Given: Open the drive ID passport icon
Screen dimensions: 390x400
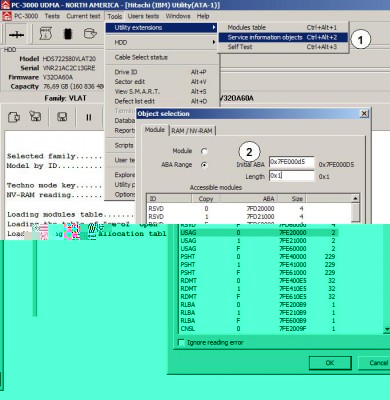Looking at the screenshot, I should tap(46, 34).
